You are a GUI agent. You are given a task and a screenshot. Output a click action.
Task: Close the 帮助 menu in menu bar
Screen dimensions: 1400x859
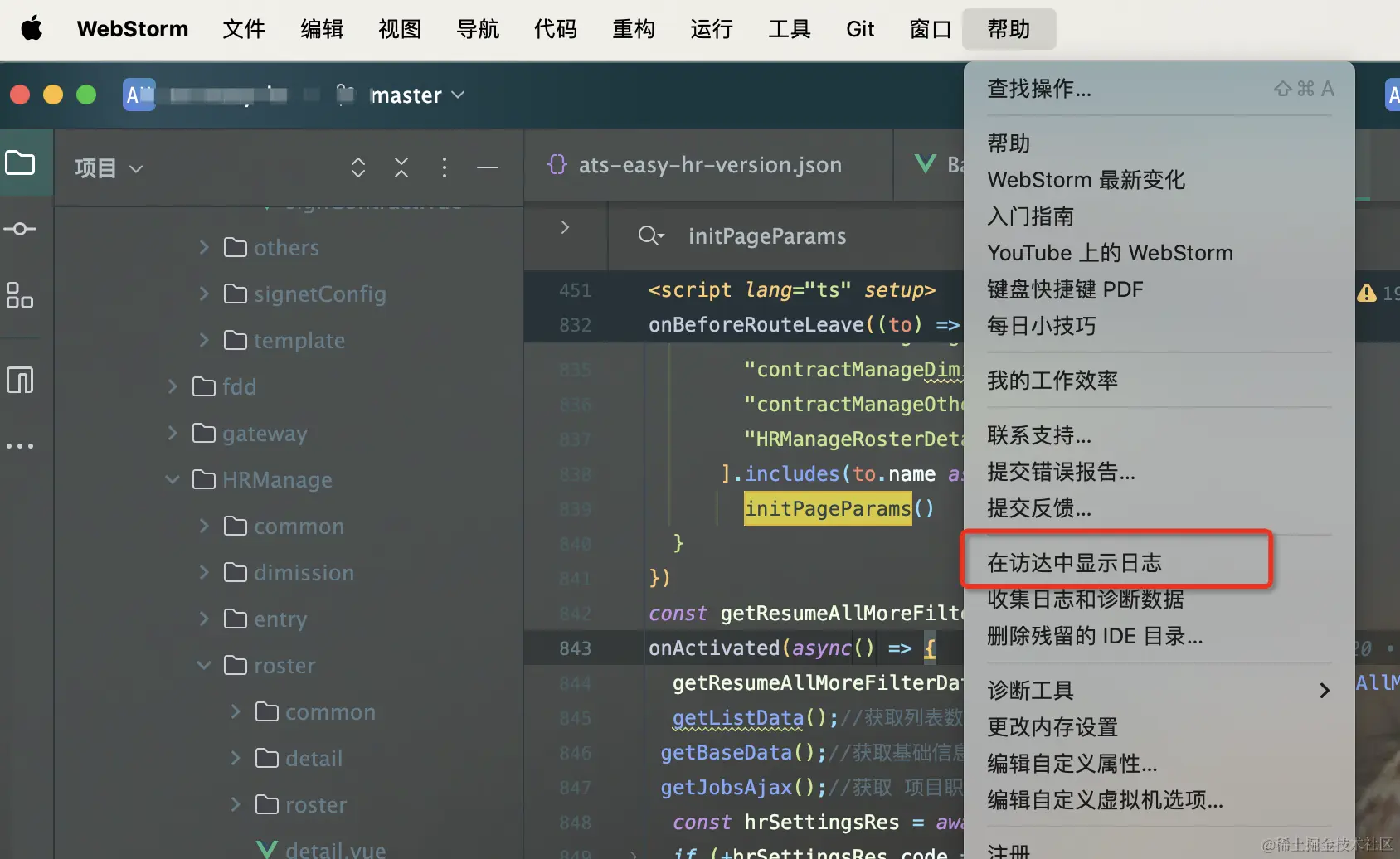[x=1009, y=29]
